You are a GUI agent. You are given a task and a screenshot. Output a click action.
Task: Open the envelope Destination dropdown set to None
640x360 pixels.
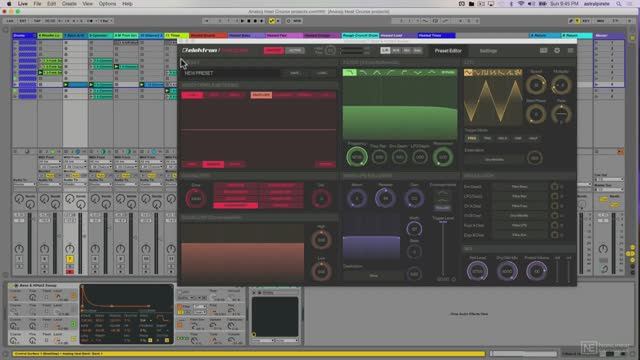coord(373,276)
